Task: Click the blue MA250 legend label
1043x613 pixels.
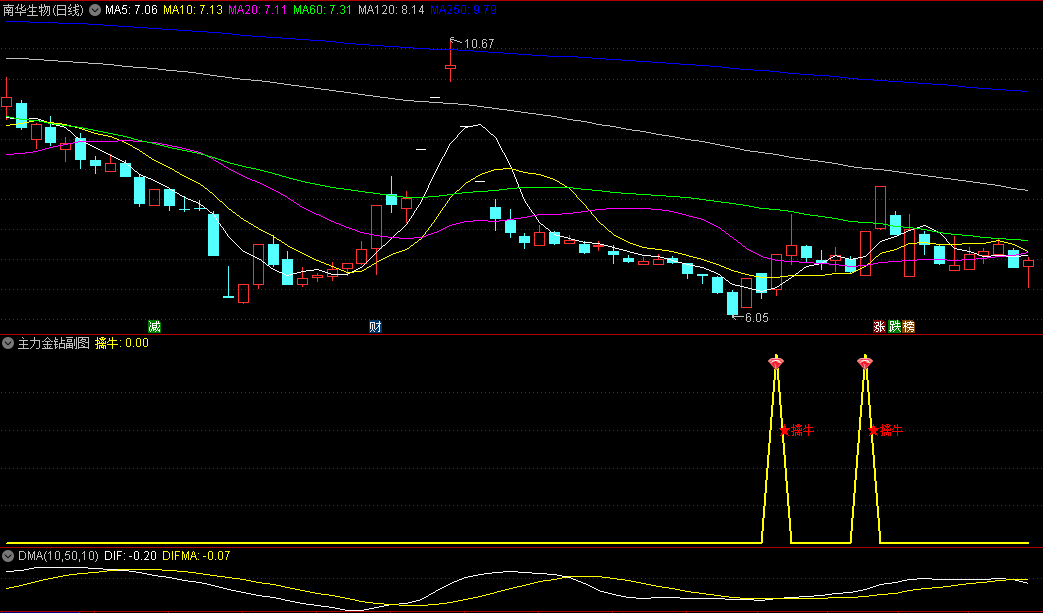Action: pyautogui.click(x=463, y=10)
